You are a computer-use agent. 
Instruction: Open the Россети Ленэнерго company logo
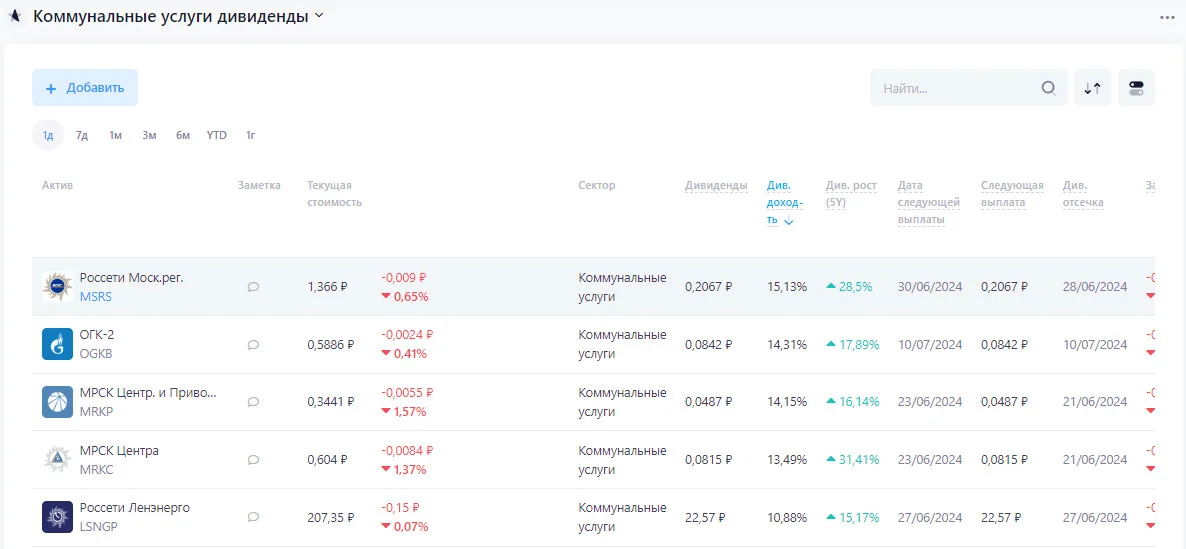point(57,516)
